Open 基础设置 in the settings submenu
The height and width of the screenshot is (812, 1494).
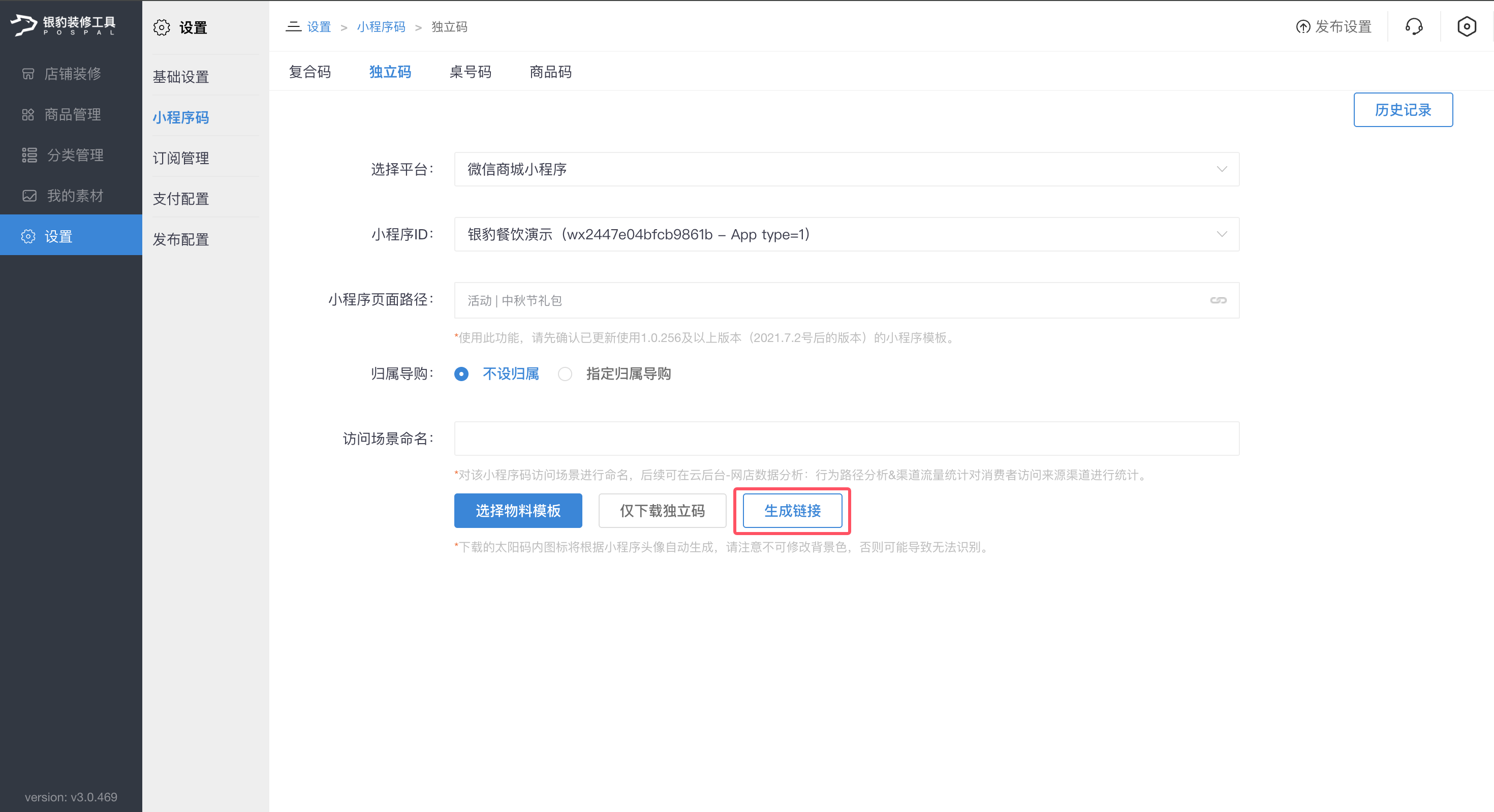coord(180,77)
